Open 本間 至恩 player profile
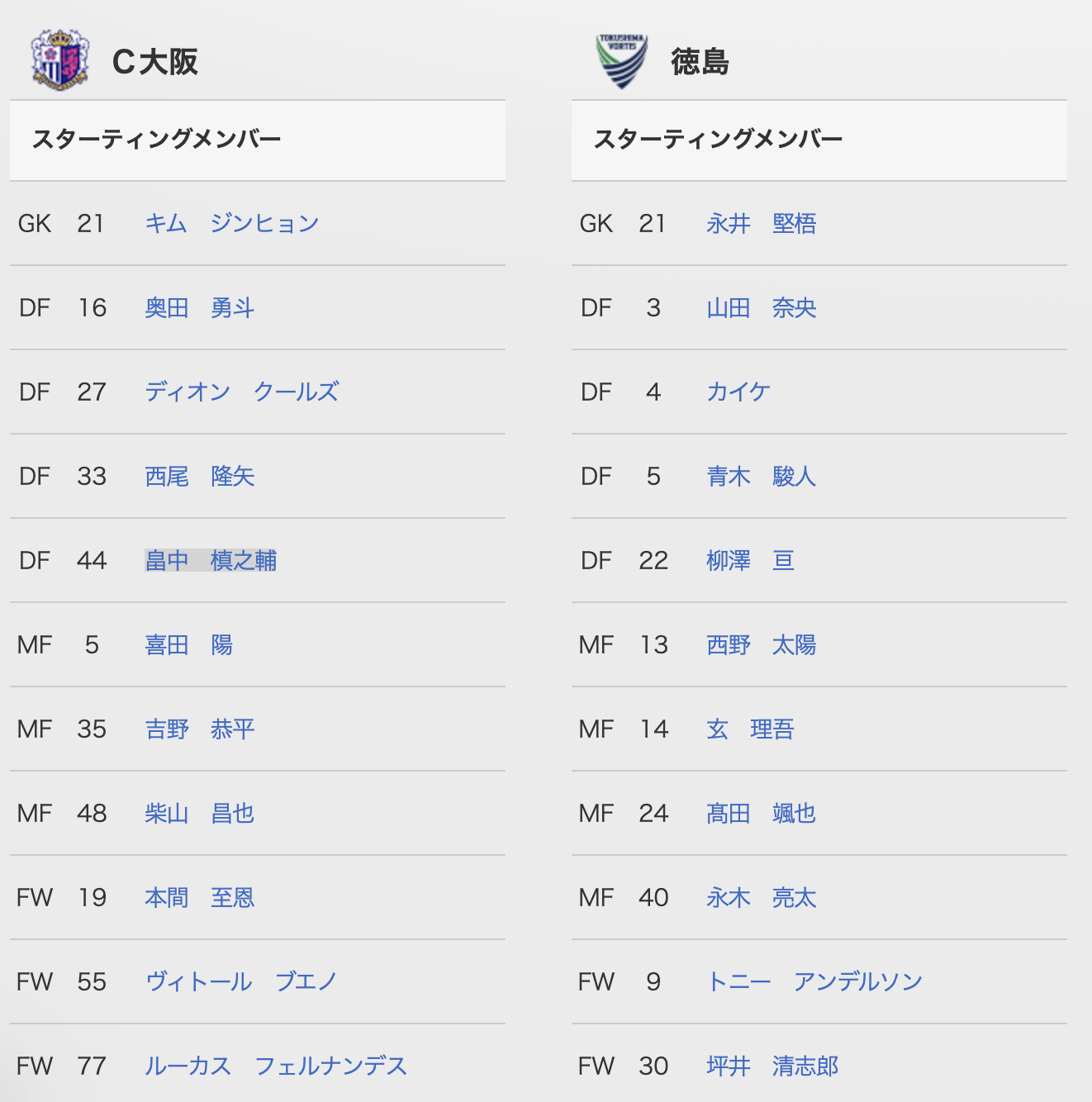 pyautogui.click(x=200, y=898)
